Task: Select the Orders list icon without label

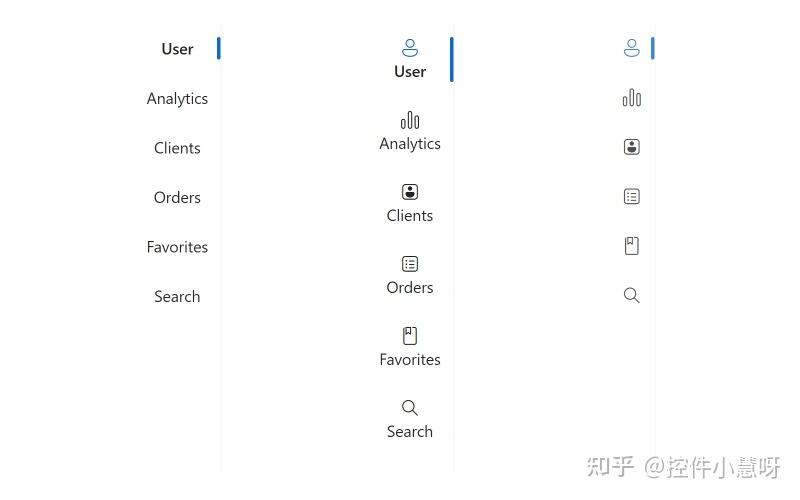Action: [631, 197]
